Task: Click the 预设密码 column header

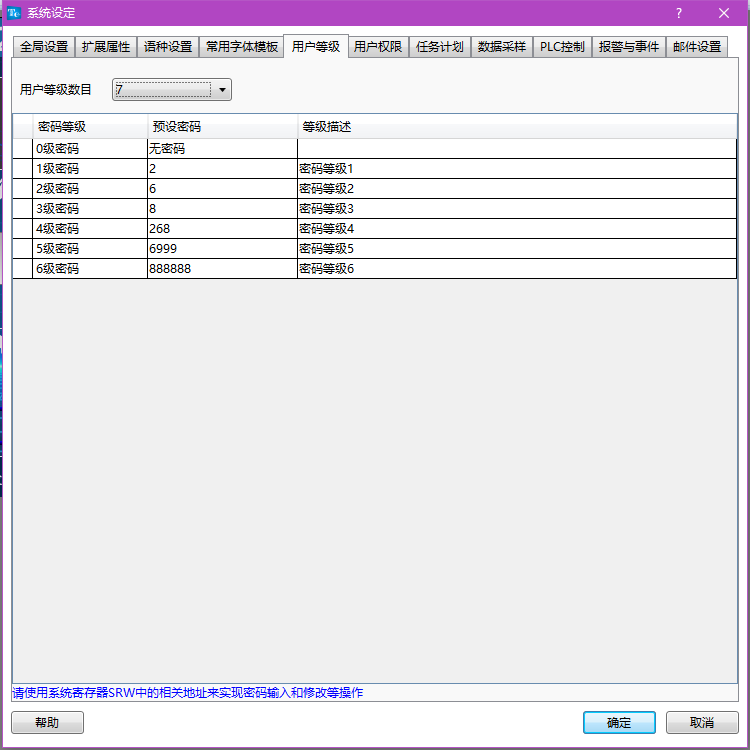Action: tap(222, 127)
